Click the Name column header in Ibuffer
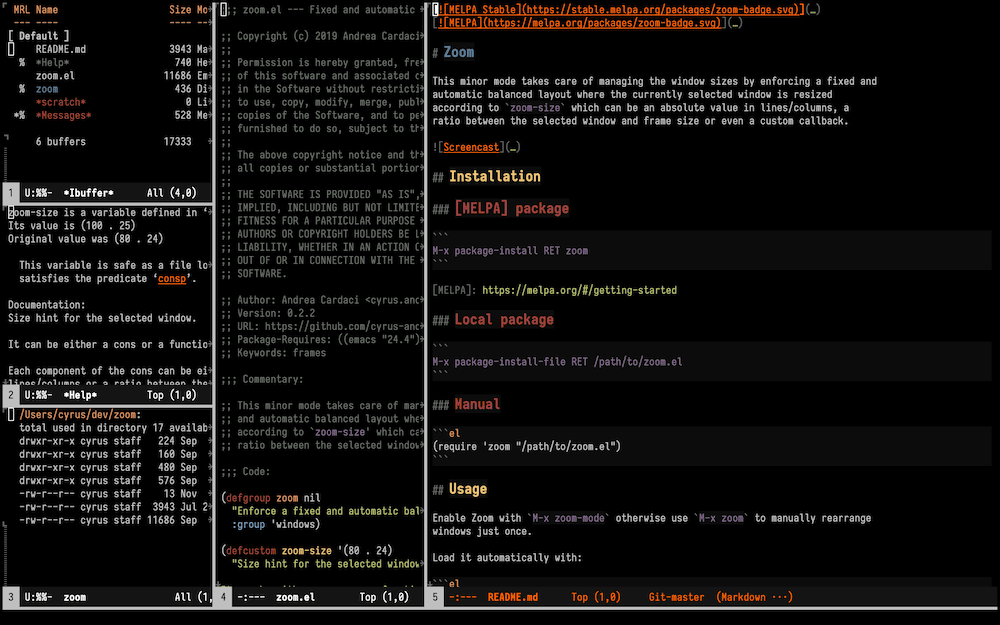The height and width of the screenshot is (625, 1000). (47, 10)
